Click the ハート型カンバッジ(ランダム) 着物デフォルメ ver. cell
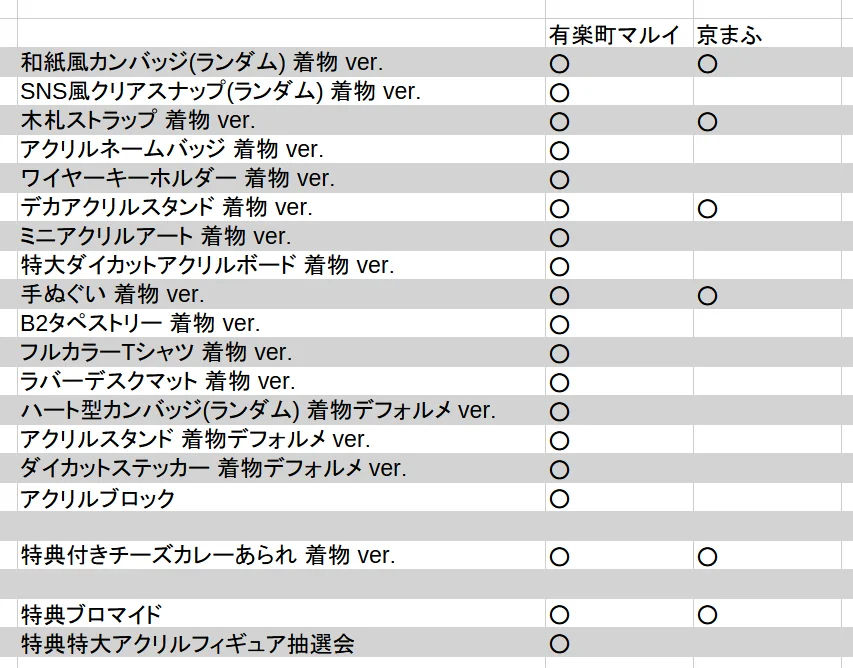This screenshot has height=668, width=853. [281, 410]
